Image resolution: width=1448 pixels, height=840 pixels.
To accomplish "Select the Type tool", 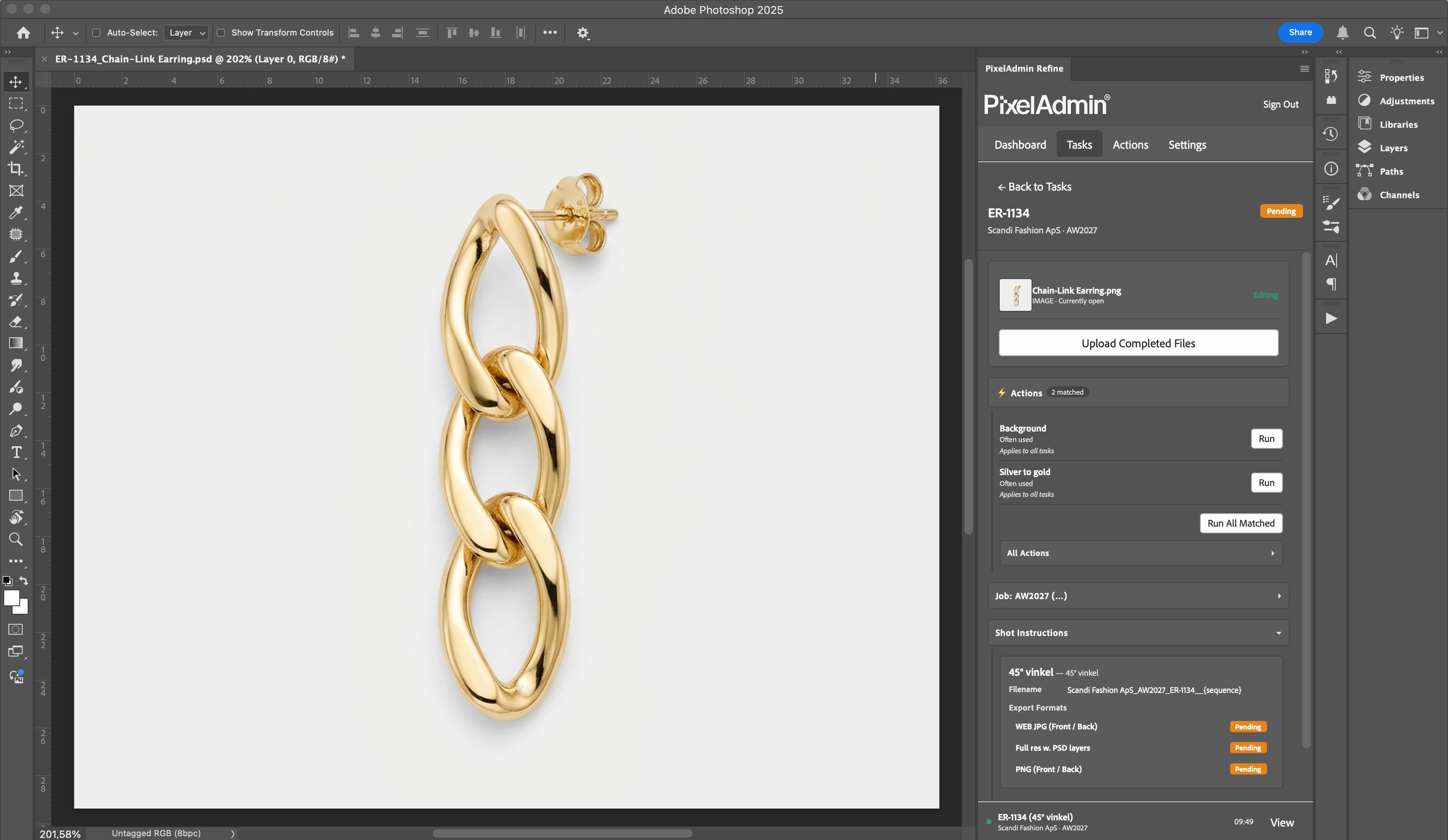I will click(x=17, y=453).
